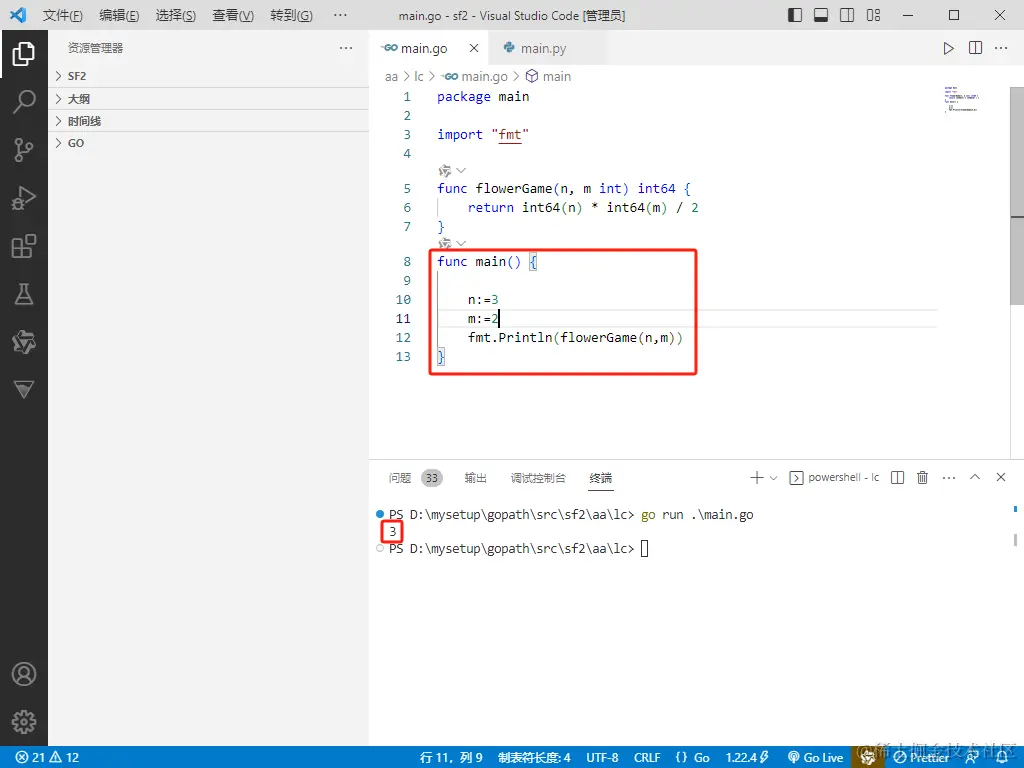This screenshot has width=1024, height=768.
Task: Open the 转到(G) menu
Action: tap(291, 15)
